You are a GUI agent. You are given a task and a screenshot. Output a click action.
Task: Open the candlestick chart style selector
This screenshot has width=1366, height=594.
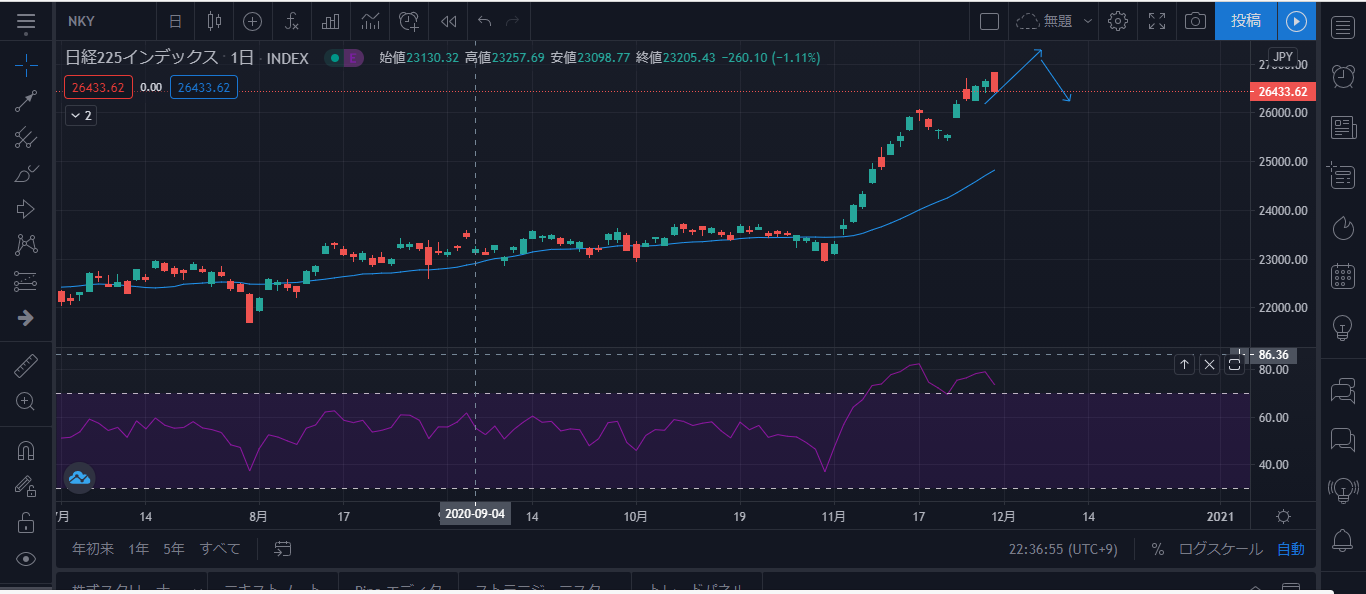213,21
